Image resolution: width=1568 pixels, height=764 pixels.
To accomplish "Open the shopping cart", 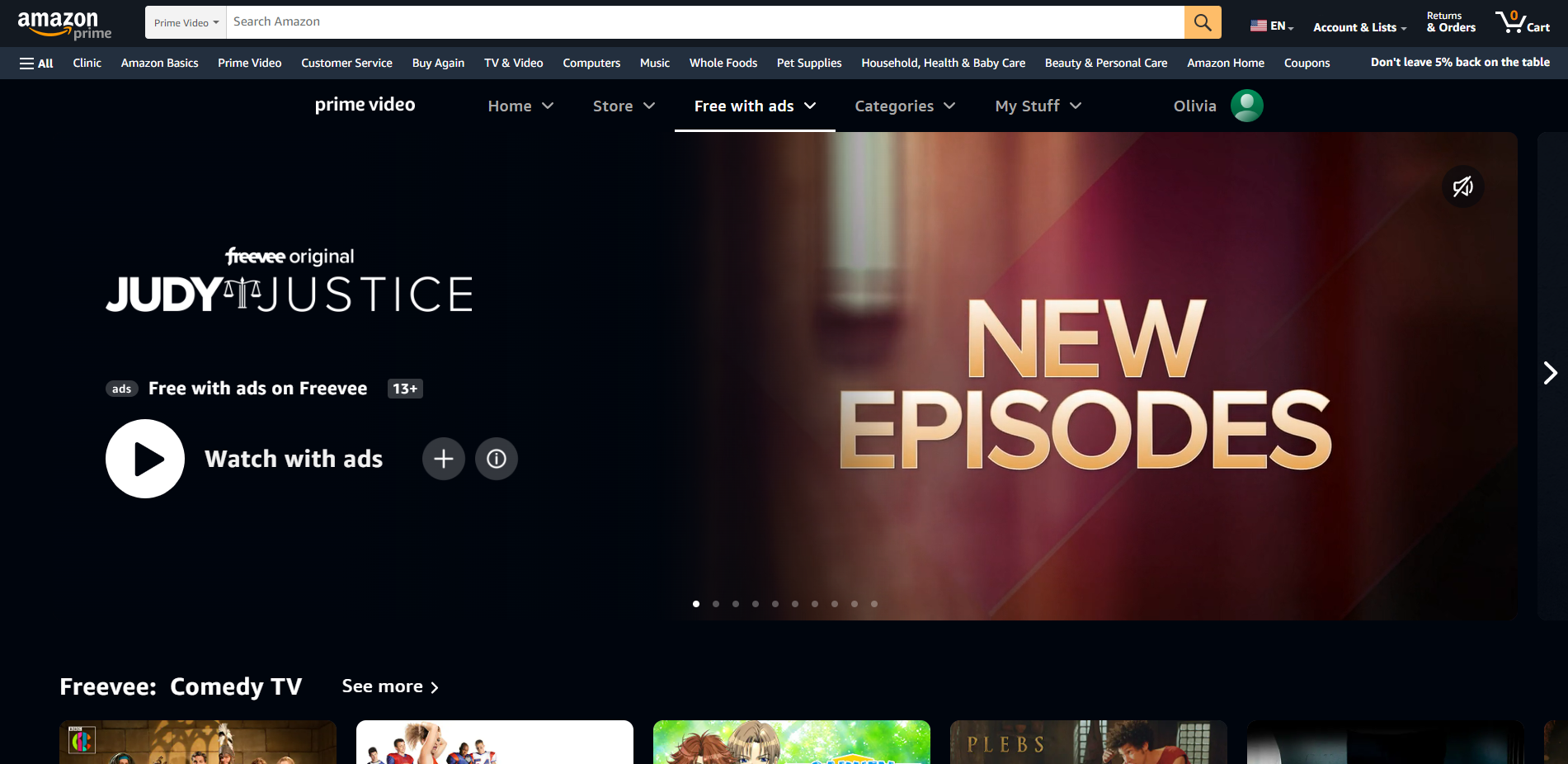I will point(1523,22).
